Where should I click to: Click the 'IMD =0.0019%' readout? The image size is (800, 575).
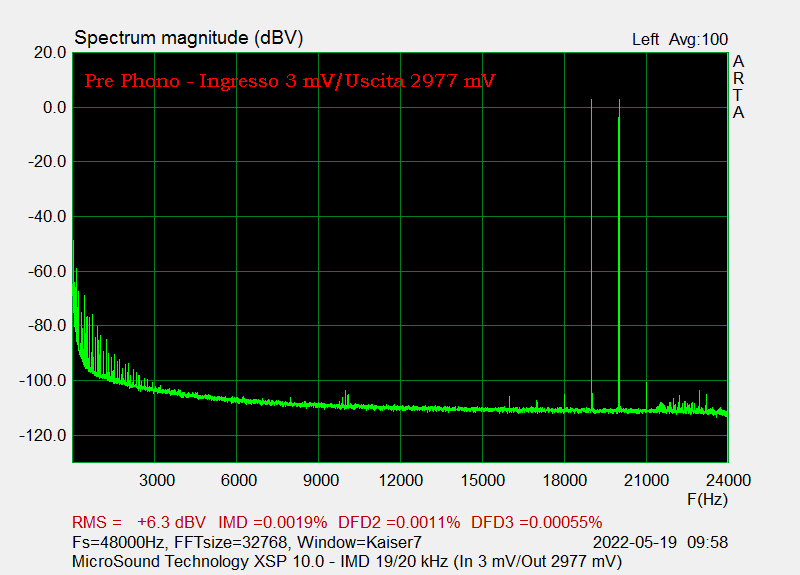pyautogui.click(x=273, y=523)
